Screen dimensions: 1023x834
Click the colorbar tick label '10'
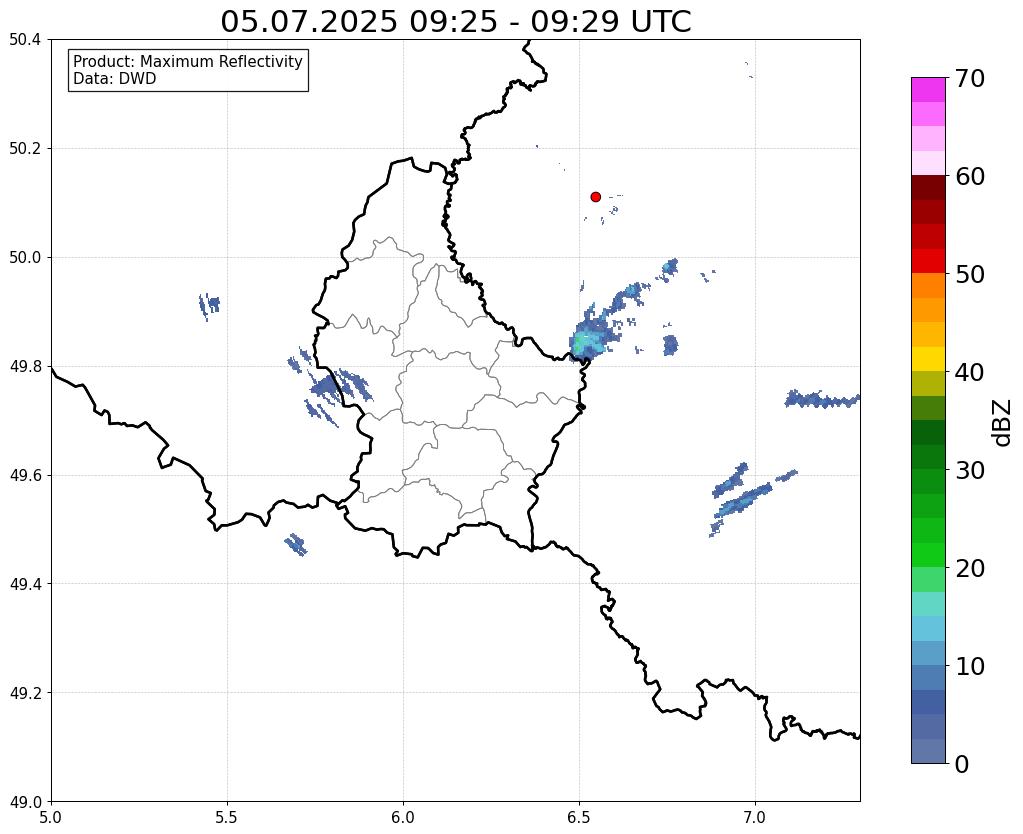tap(970, 666)
